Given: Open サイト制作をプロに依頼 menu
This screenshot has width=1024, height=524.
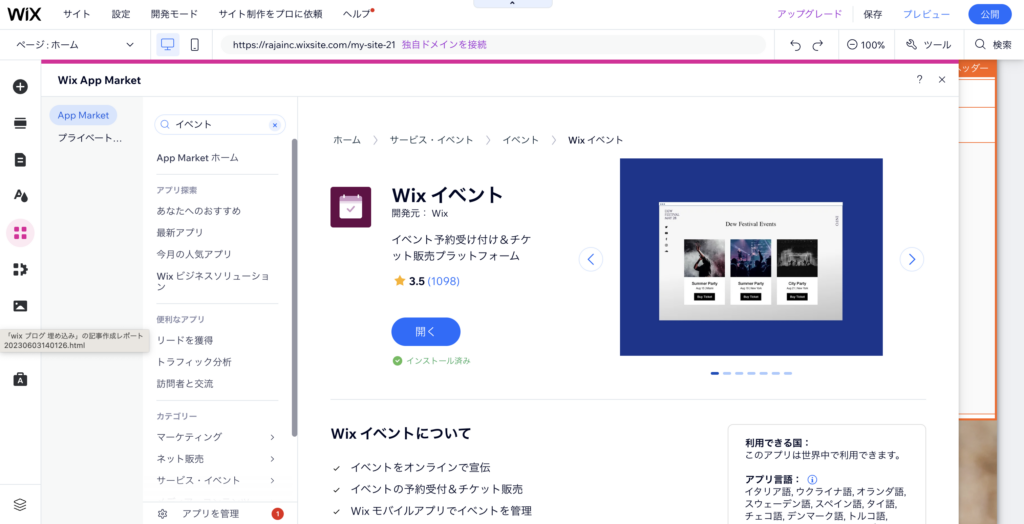Looking at the screenshot, I should (x=270, y=14).
